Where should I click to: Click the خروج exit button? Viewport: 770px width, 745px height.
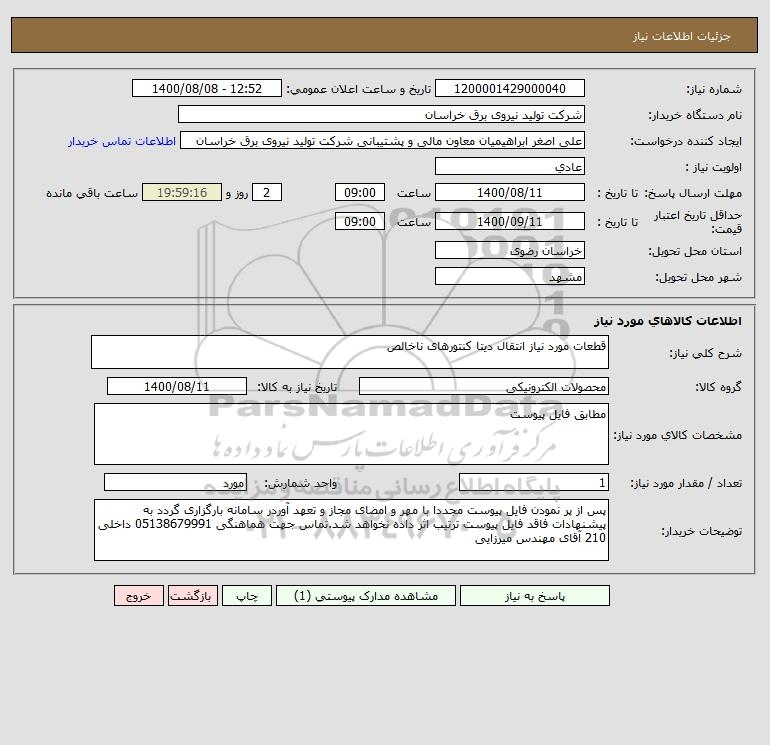tap(138, 596)
